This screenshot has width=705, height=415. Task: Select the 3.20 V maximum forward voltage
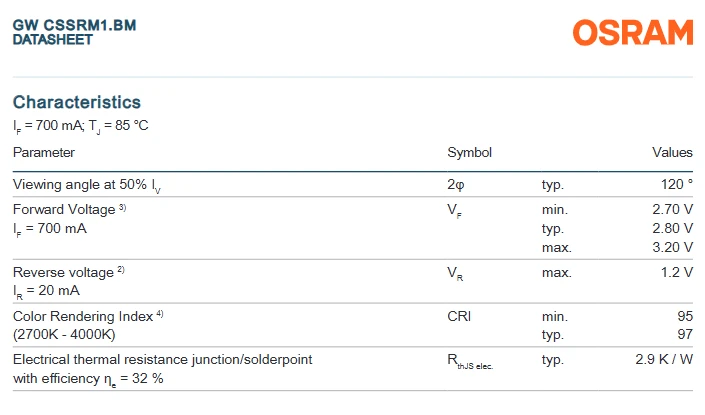(673, 247)
